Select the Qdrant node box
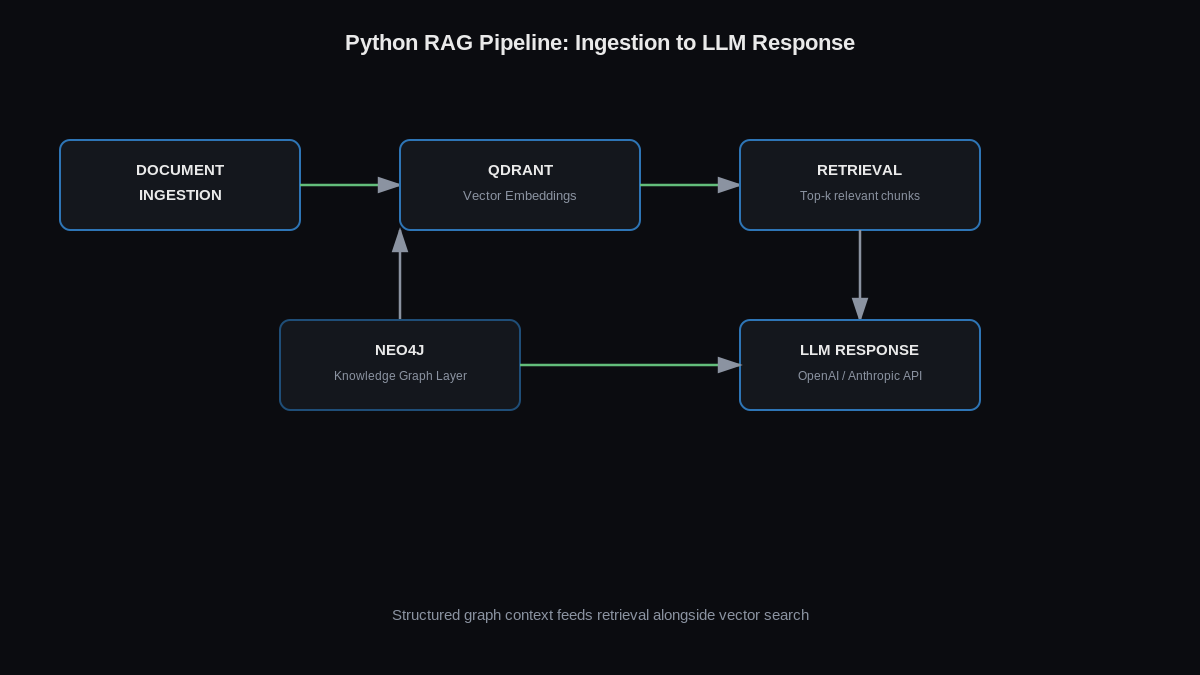 click(520, 185)
